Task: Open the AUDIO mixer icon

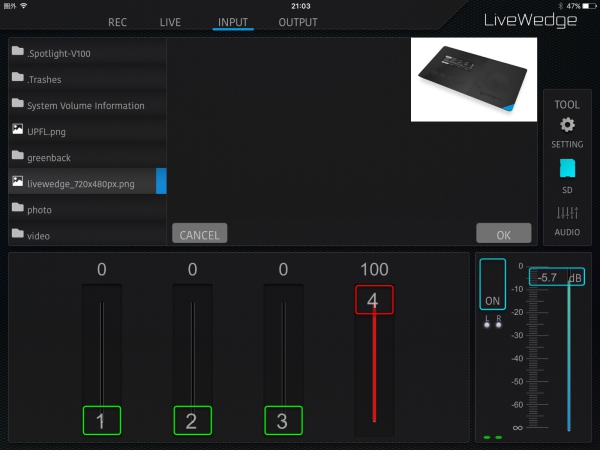Action: tap(567, 213)
